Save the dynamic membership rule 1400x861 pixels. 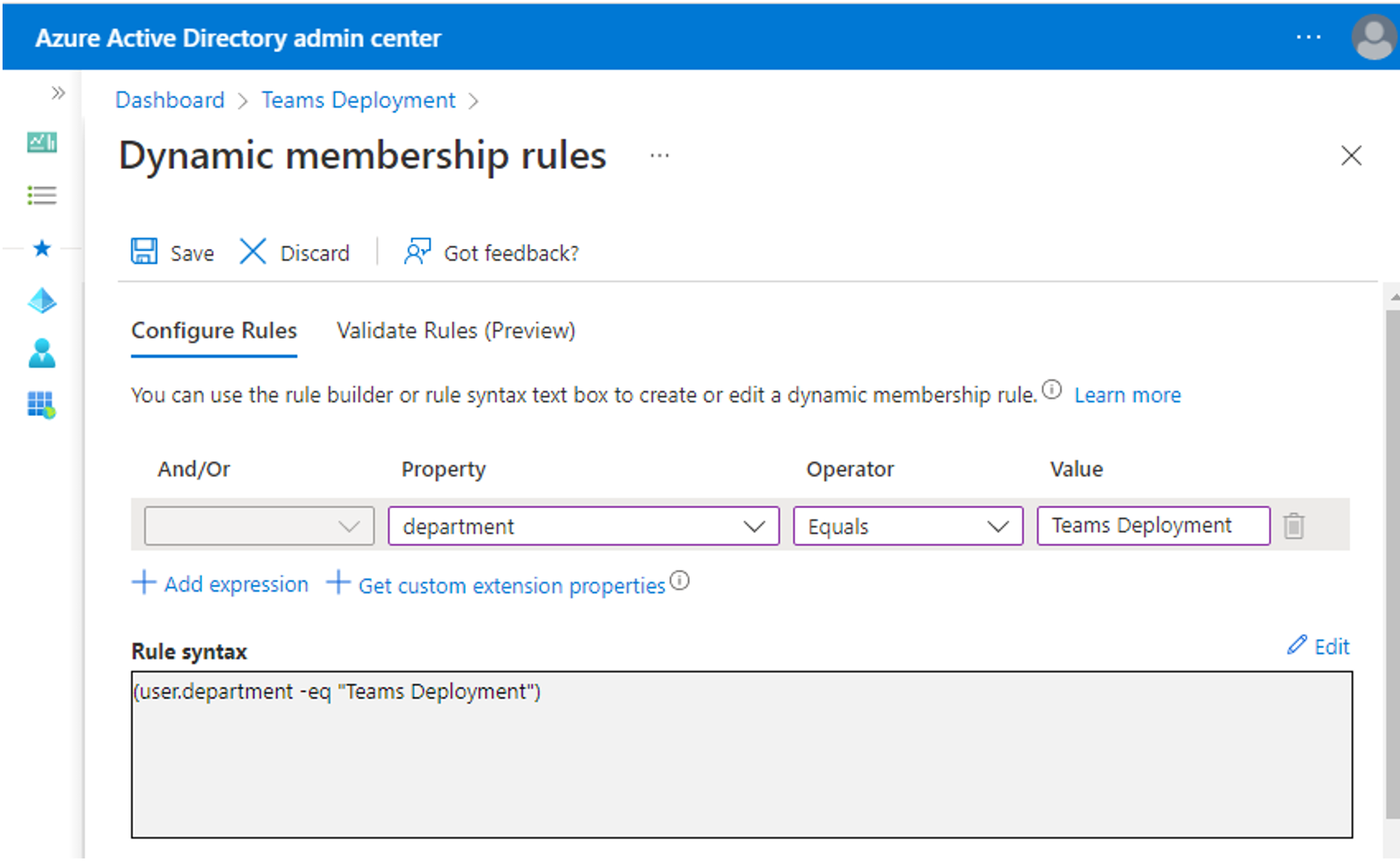(173, 252)
